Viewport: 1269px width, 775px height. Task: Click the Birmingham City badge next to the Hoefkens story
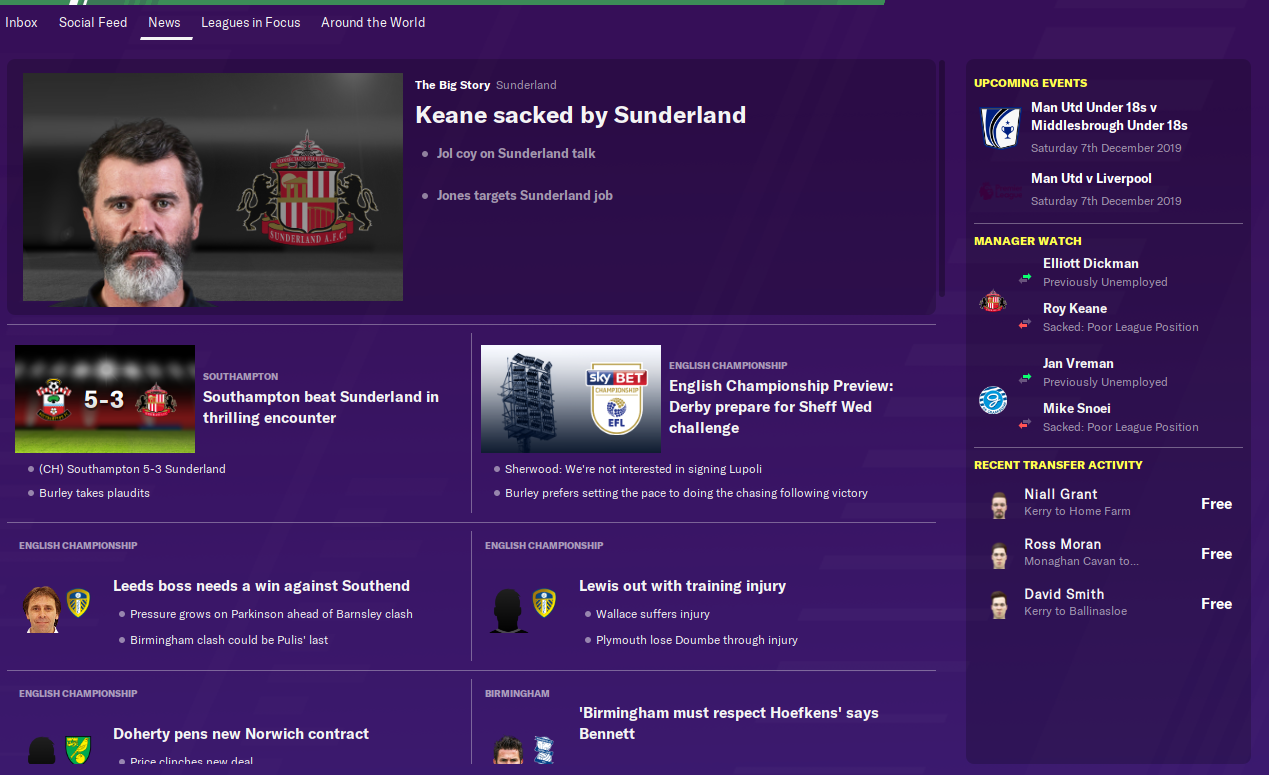(544, 750)
